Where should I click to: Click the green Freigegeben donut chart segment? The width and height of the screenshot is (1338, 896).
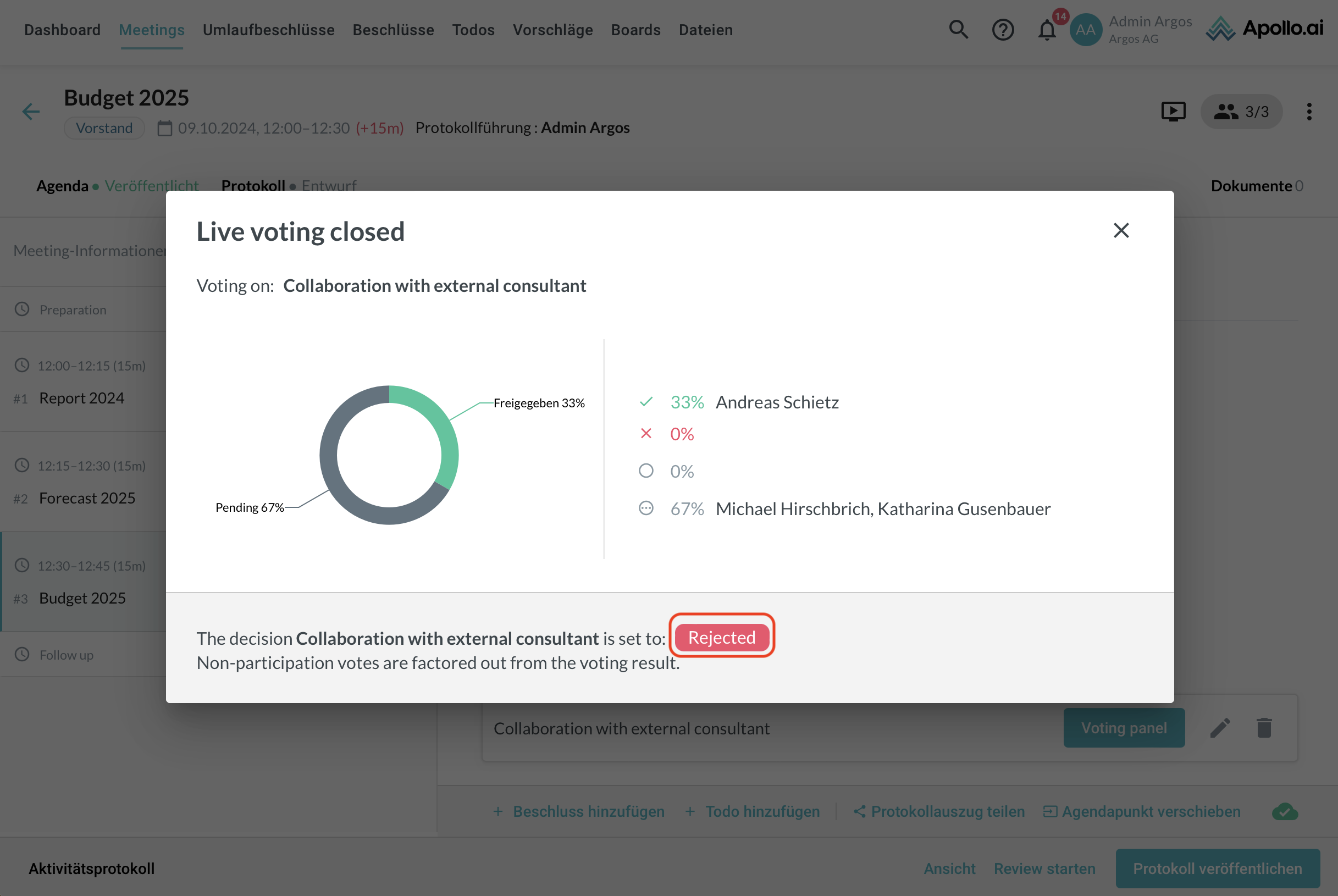click(445, 433)
